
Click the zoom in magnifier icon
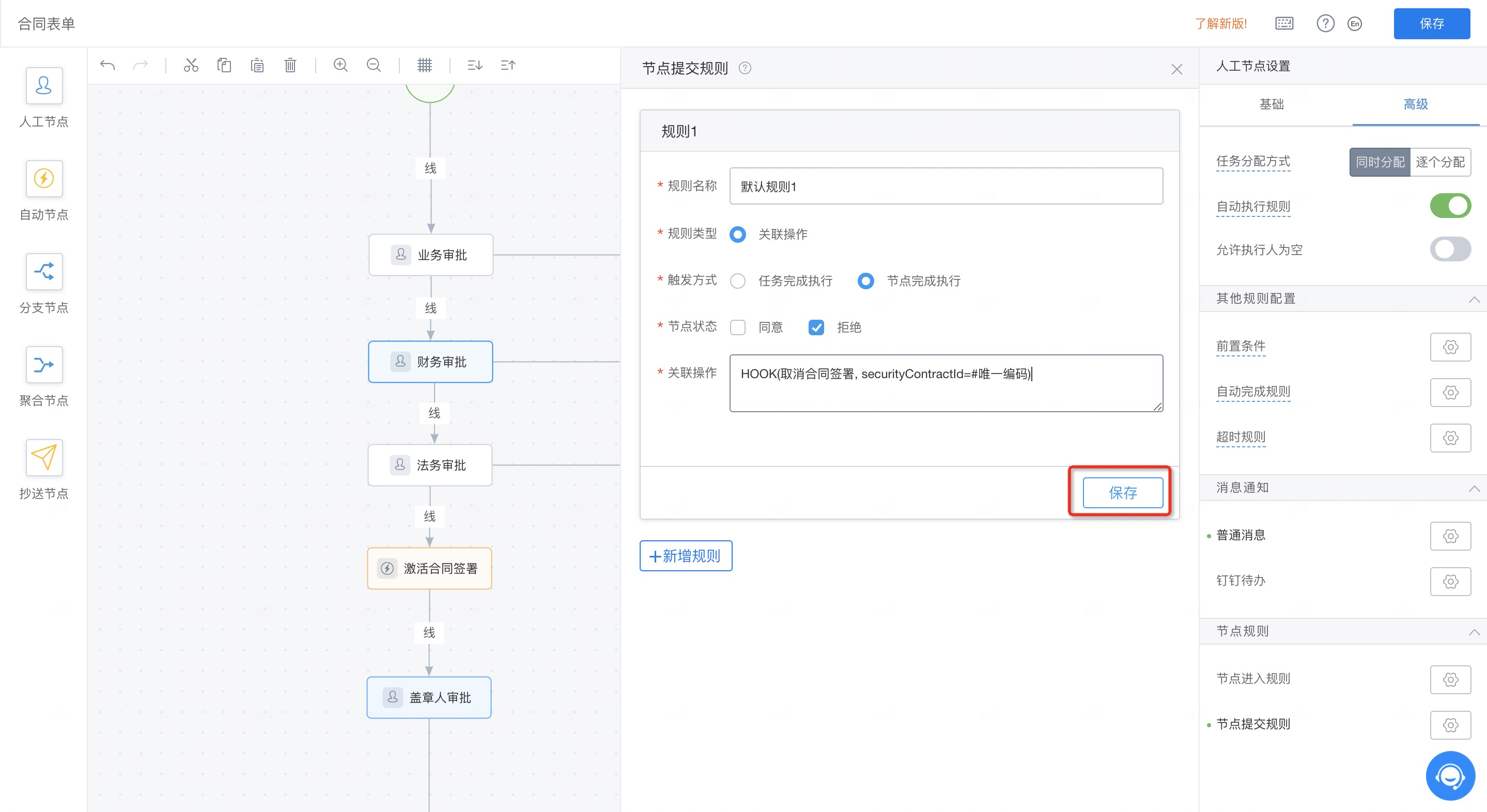pyautogui.click(x=340, y=65)
